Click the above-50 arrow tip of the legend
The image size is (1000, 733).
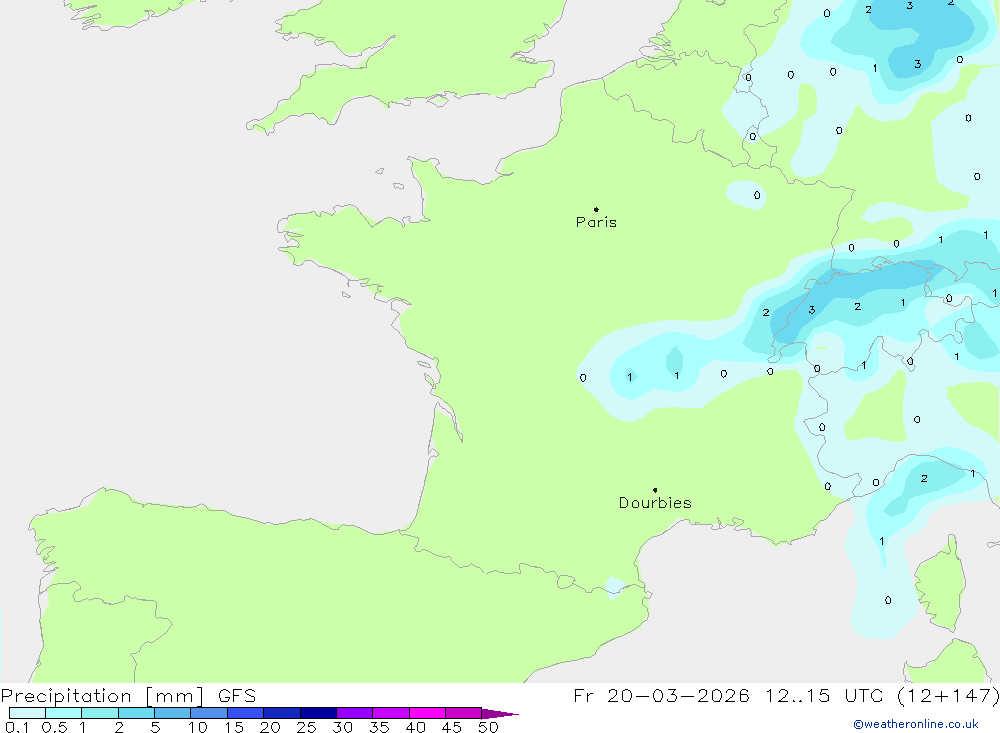pyautogui.click(x=501, y=713)
